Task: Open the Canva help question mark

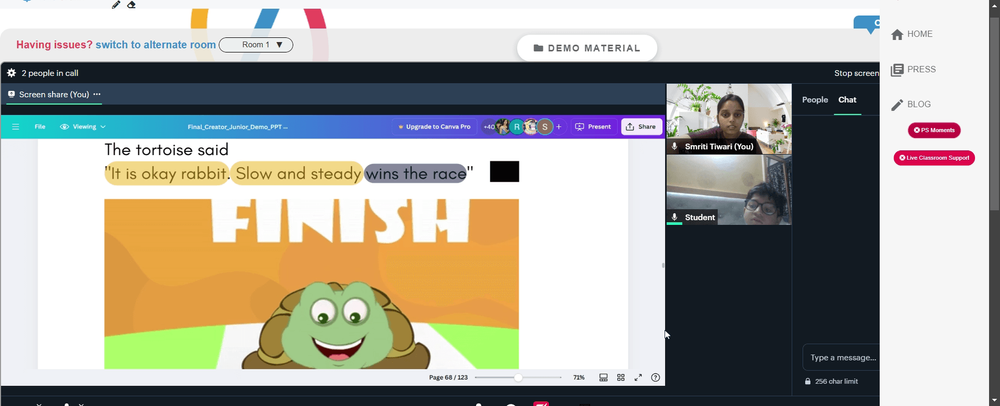Action: [655, 377]
